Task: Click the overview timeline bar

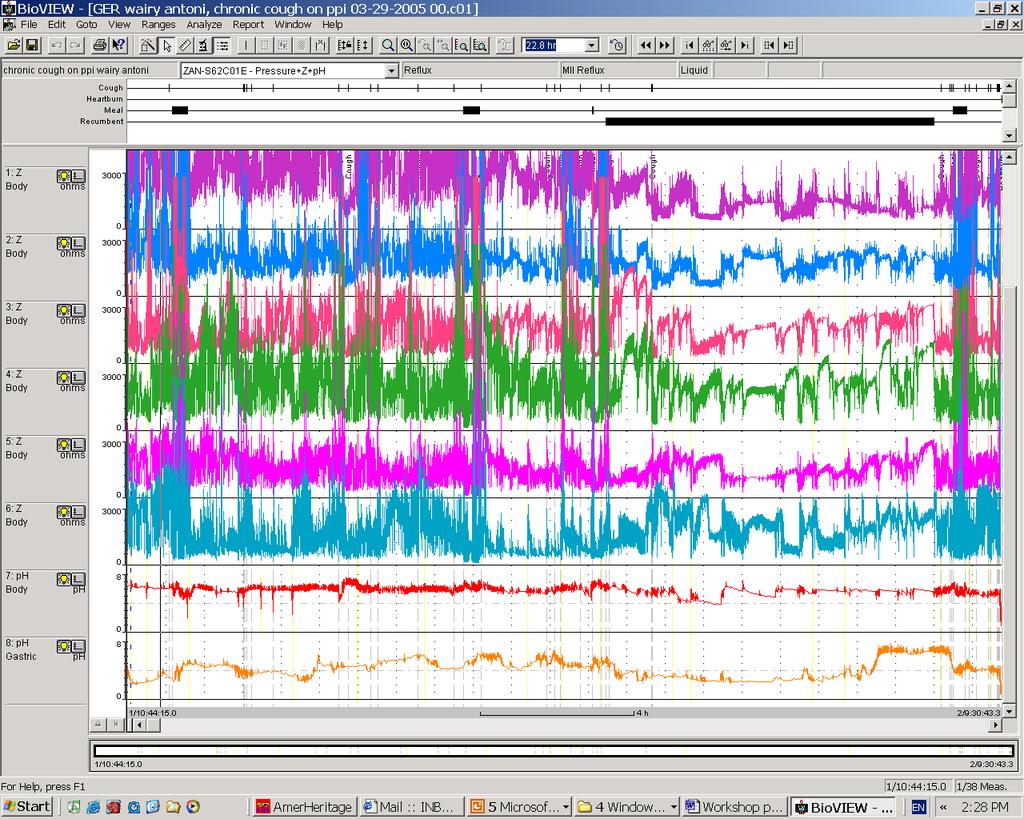Action: pos(554,751)
